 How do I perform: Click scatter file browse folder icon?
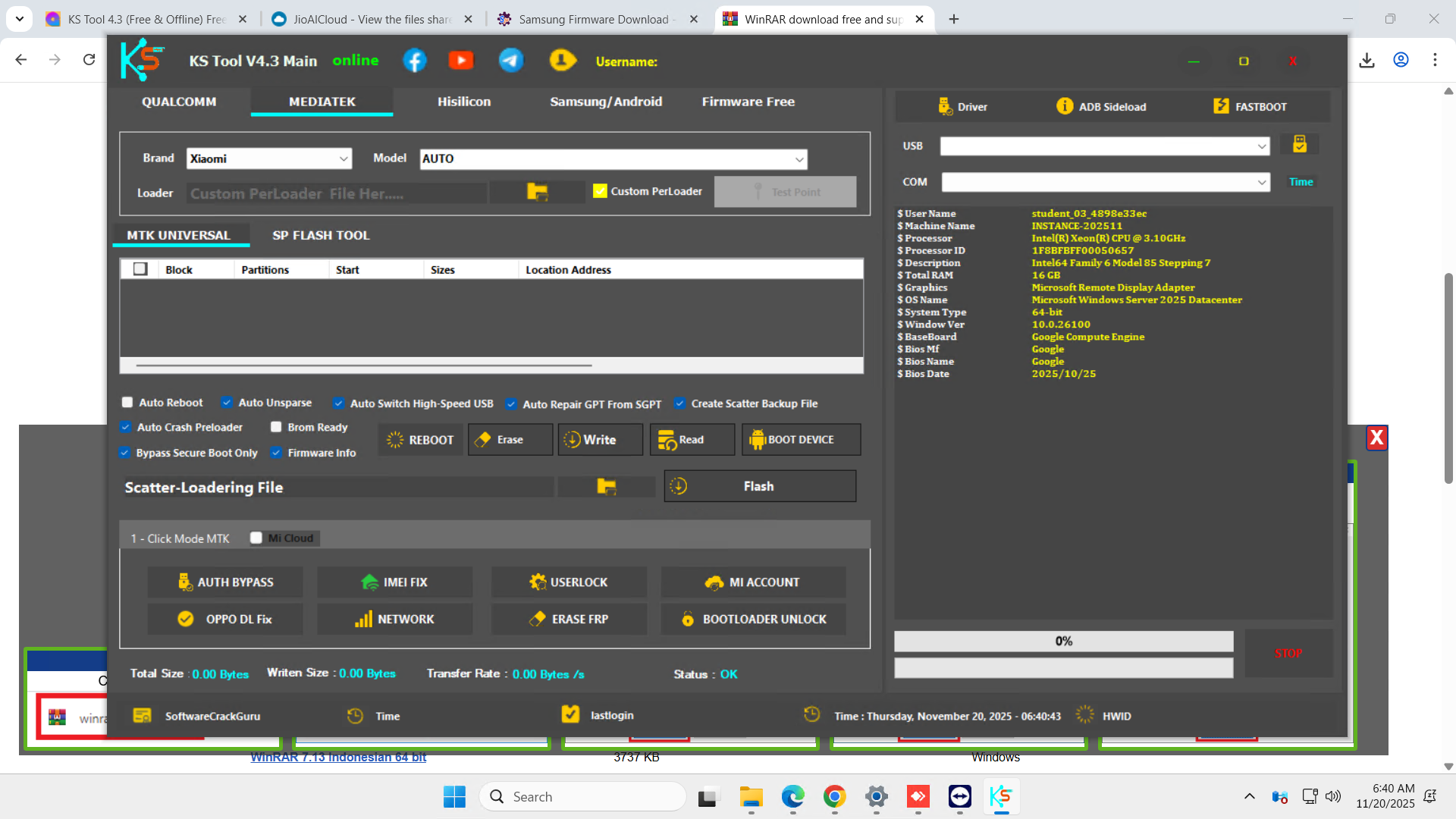[x=606, y=487]
